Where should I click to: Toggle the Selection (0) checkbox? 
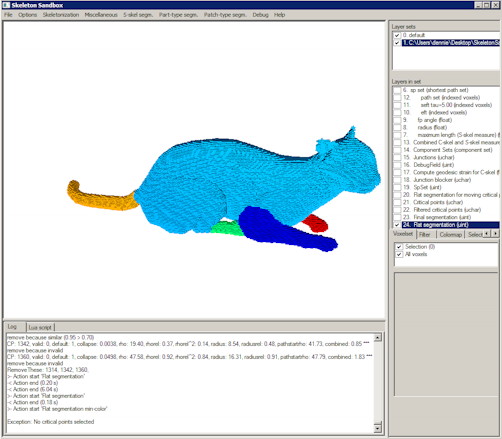coord(399,247)
